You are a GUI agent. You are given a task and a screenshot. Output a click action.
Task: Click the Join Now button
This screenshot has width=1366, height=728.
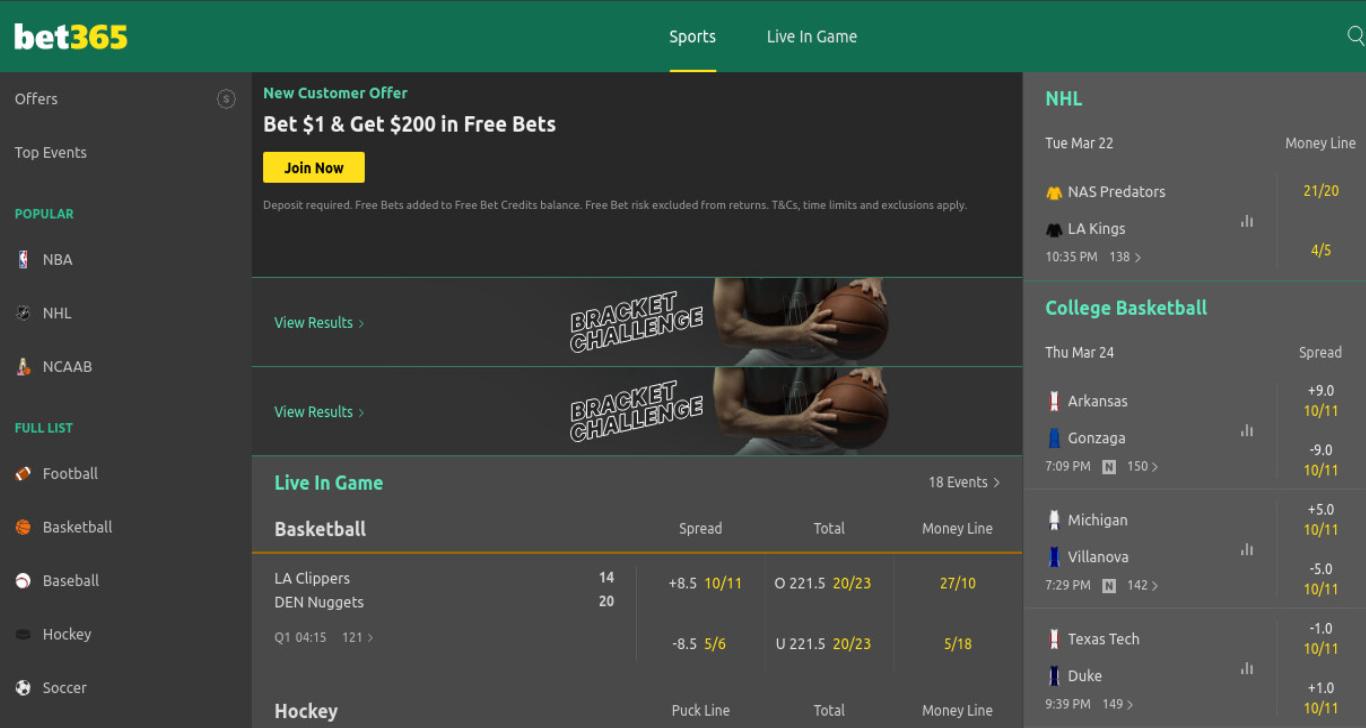point(314,168)
